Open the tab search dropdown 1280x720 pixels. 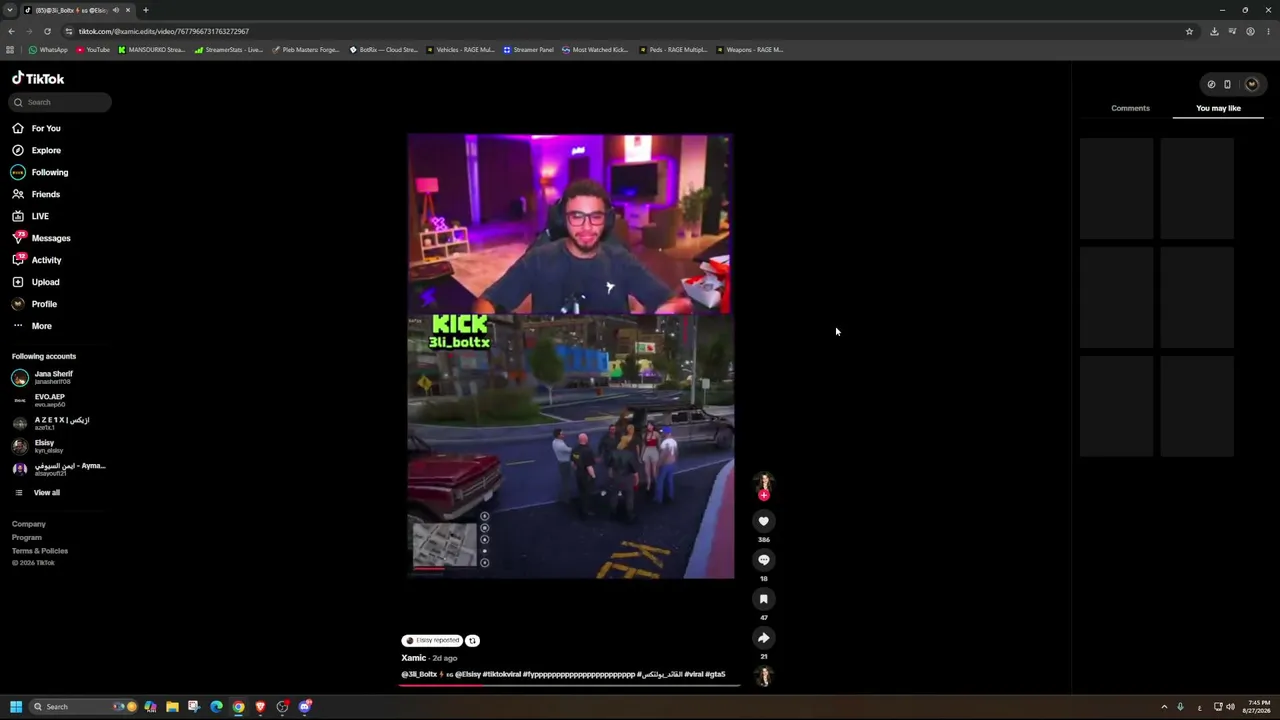click(10, 10)
